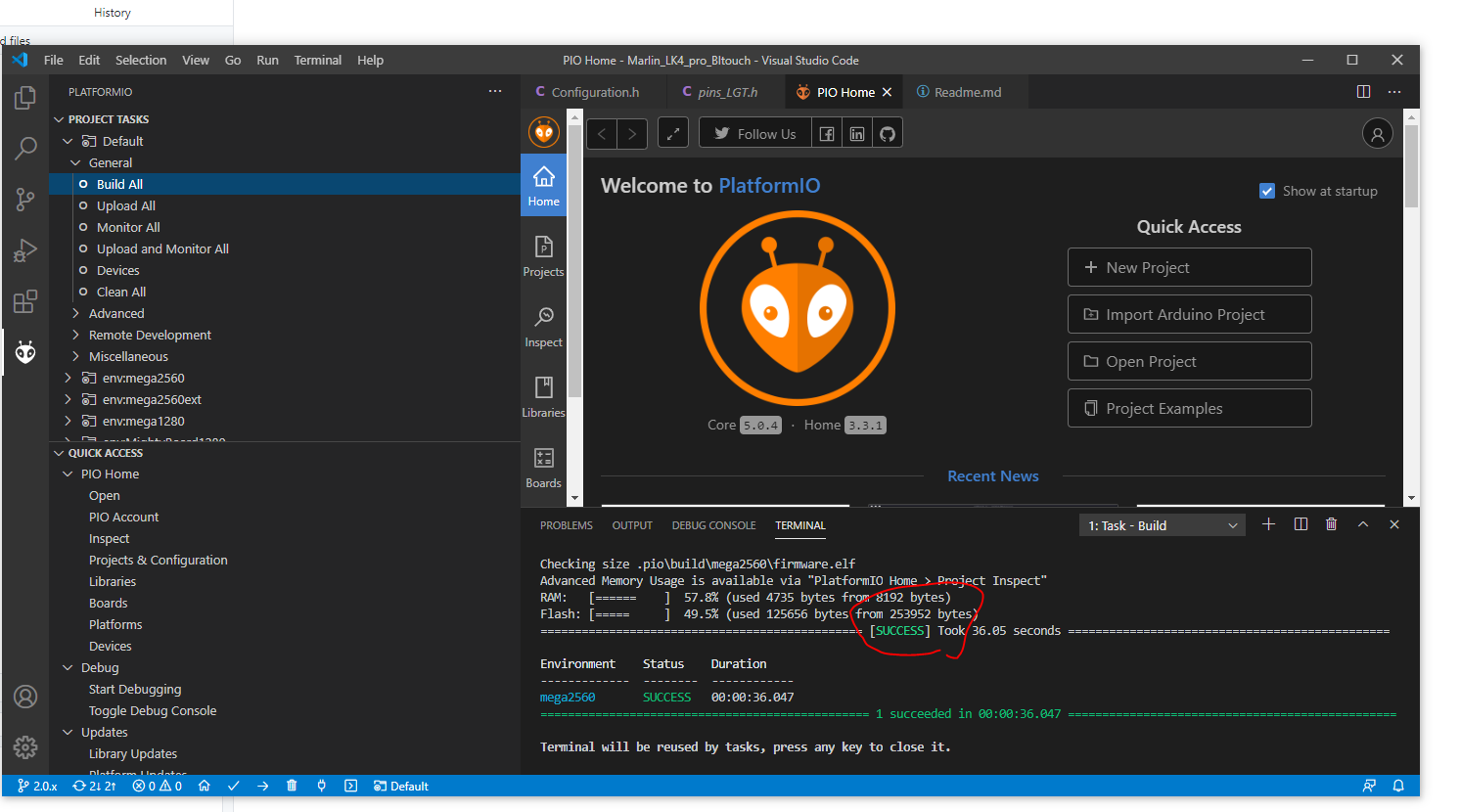Open the Manage gear menu

(25, 747)
